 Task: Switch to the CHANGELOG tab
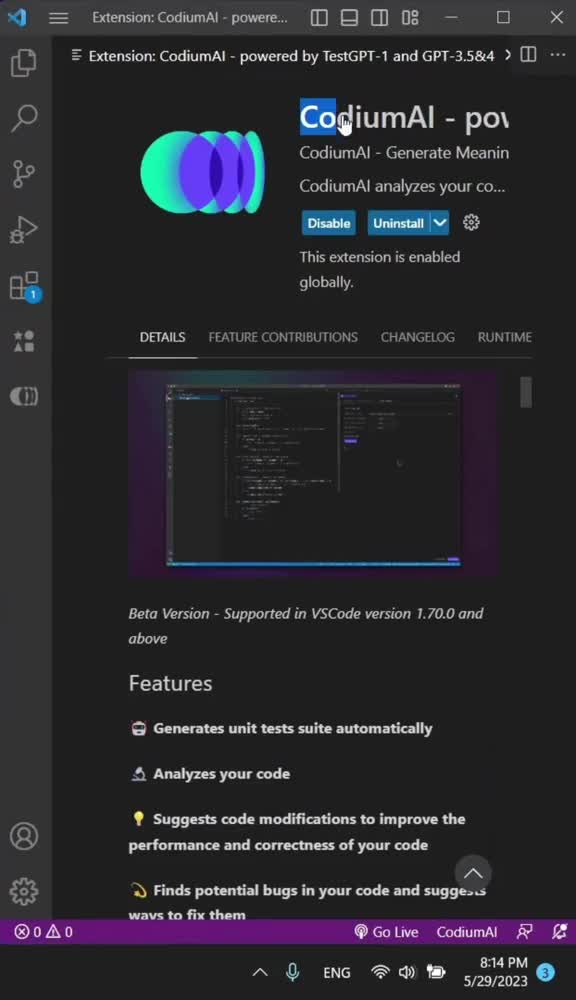(x=418, y=337)
